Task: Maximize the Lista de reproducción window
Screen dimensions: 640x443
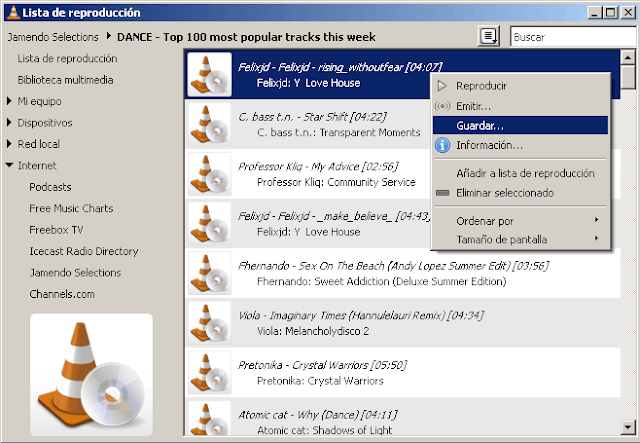Action: (611, 13)
